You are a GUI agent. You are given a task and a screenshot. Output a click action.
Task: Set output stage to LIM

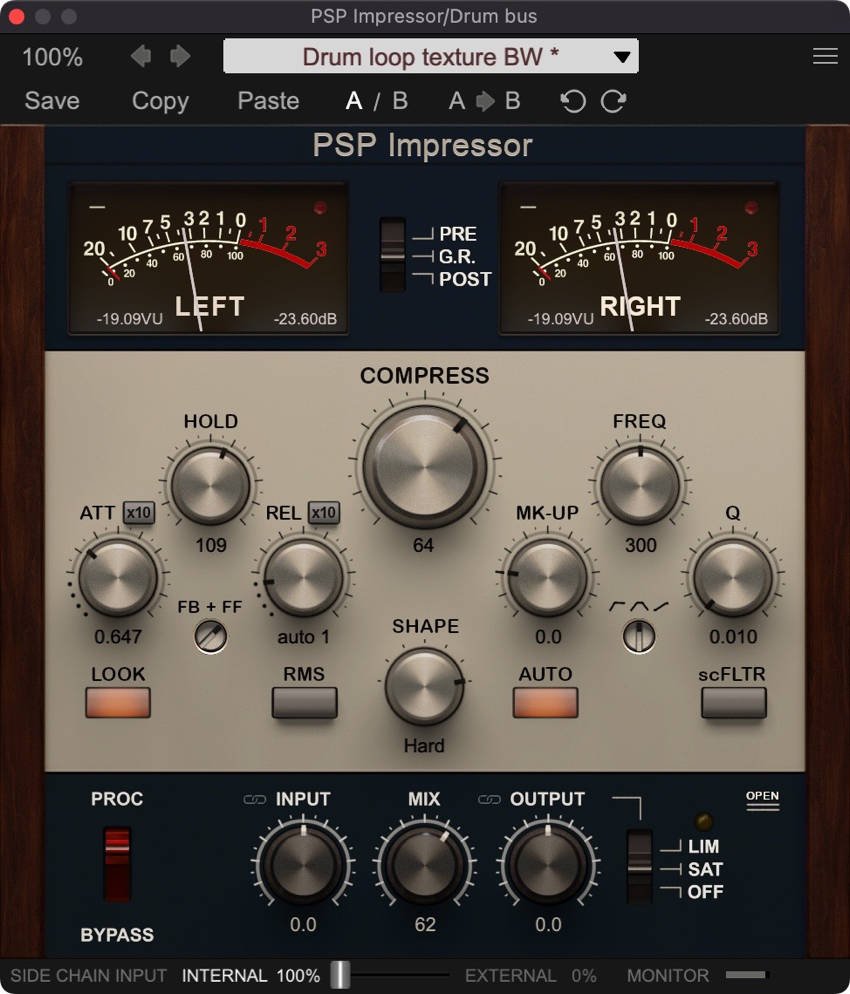pyautogui.click(x=703, y=846)
